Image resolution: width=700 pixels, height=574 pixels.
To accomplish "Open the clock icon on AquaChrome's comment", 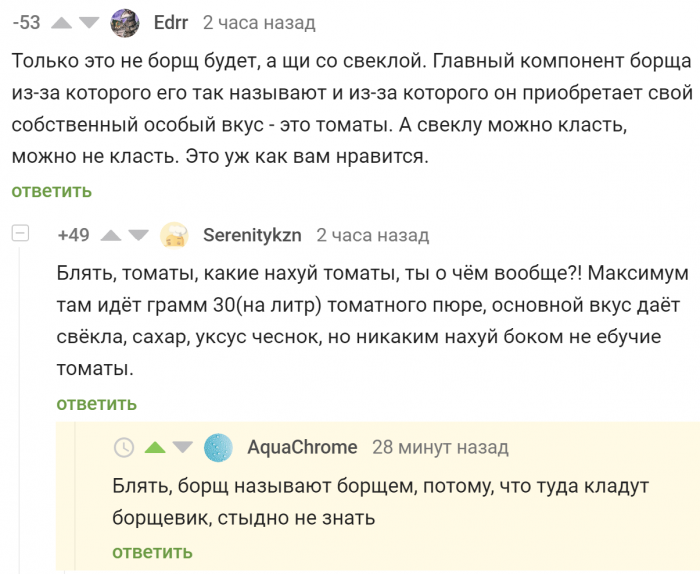I will tap(124, 447).
